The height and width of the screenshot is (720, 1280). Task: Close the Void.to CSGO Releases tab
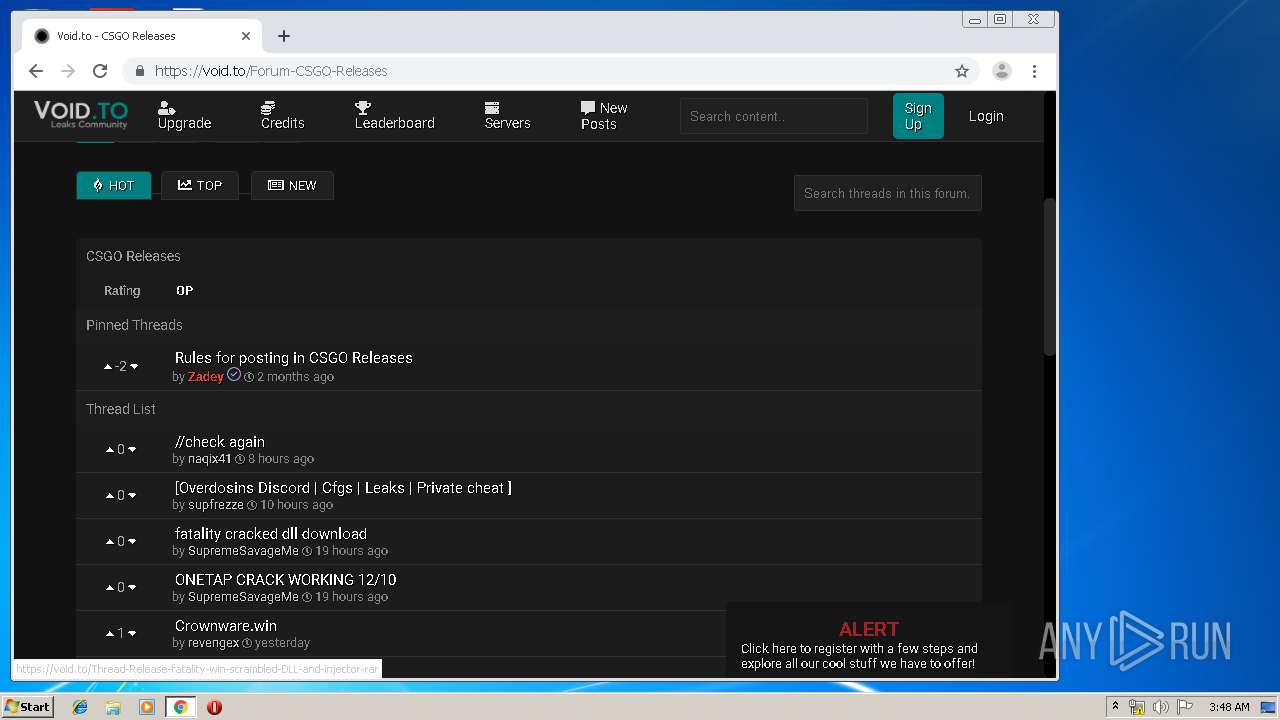pyautogui.click(x=246, y=36)
